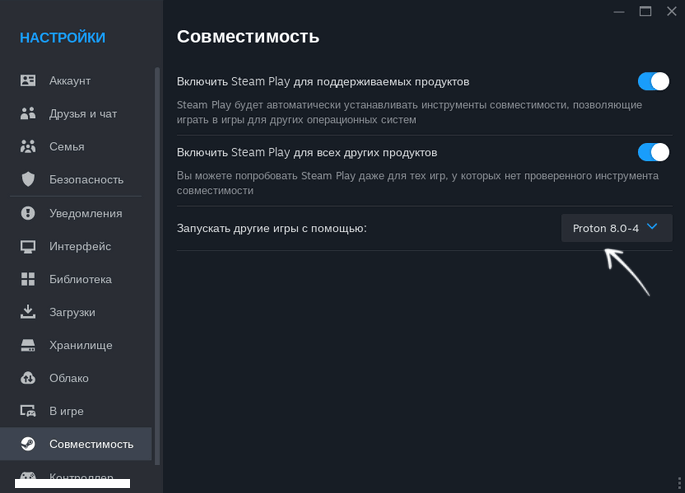Toggle Steam Play for all other titles
Screen dimensions: 685x493
653,152
